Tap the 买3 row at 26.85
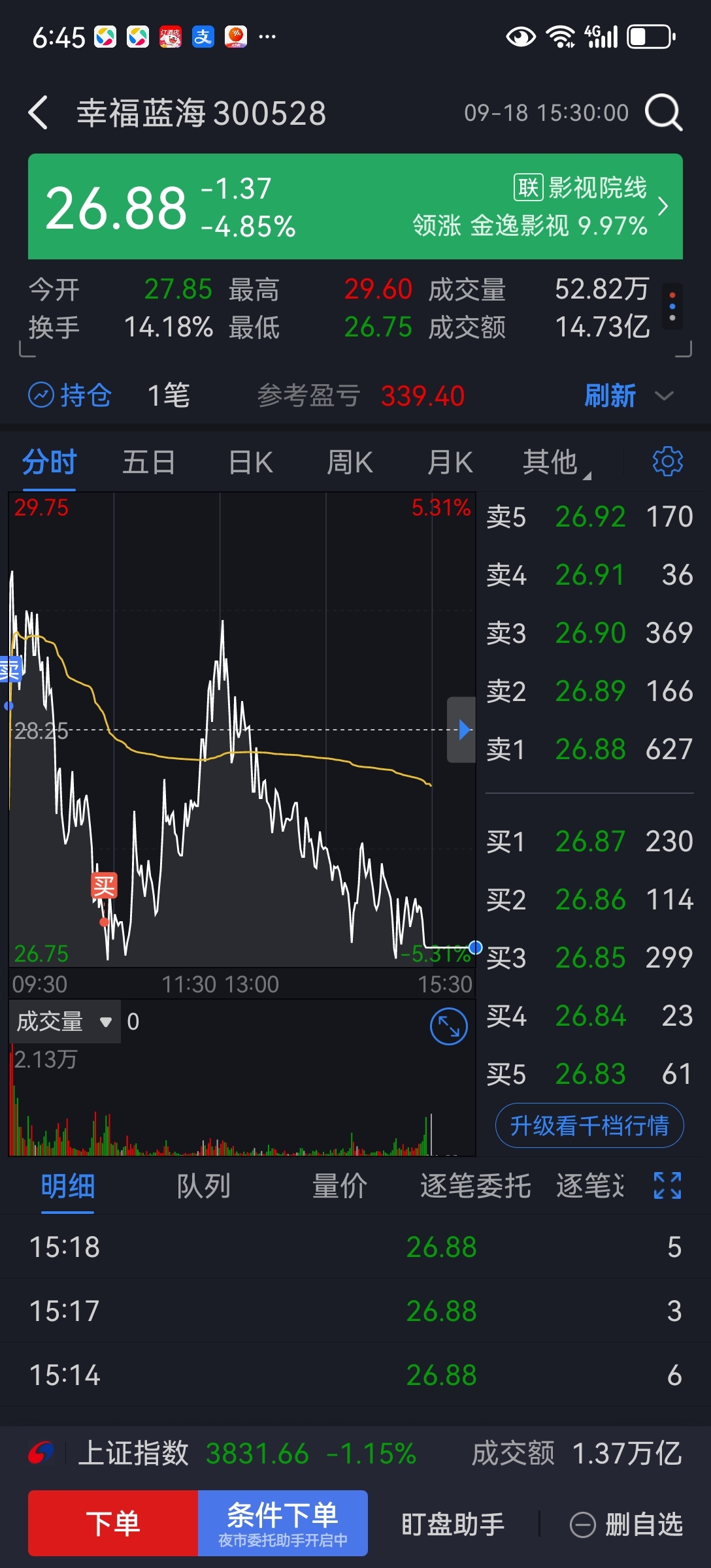The width and height of the screenshot is (711, 1568). pos(589,958)
